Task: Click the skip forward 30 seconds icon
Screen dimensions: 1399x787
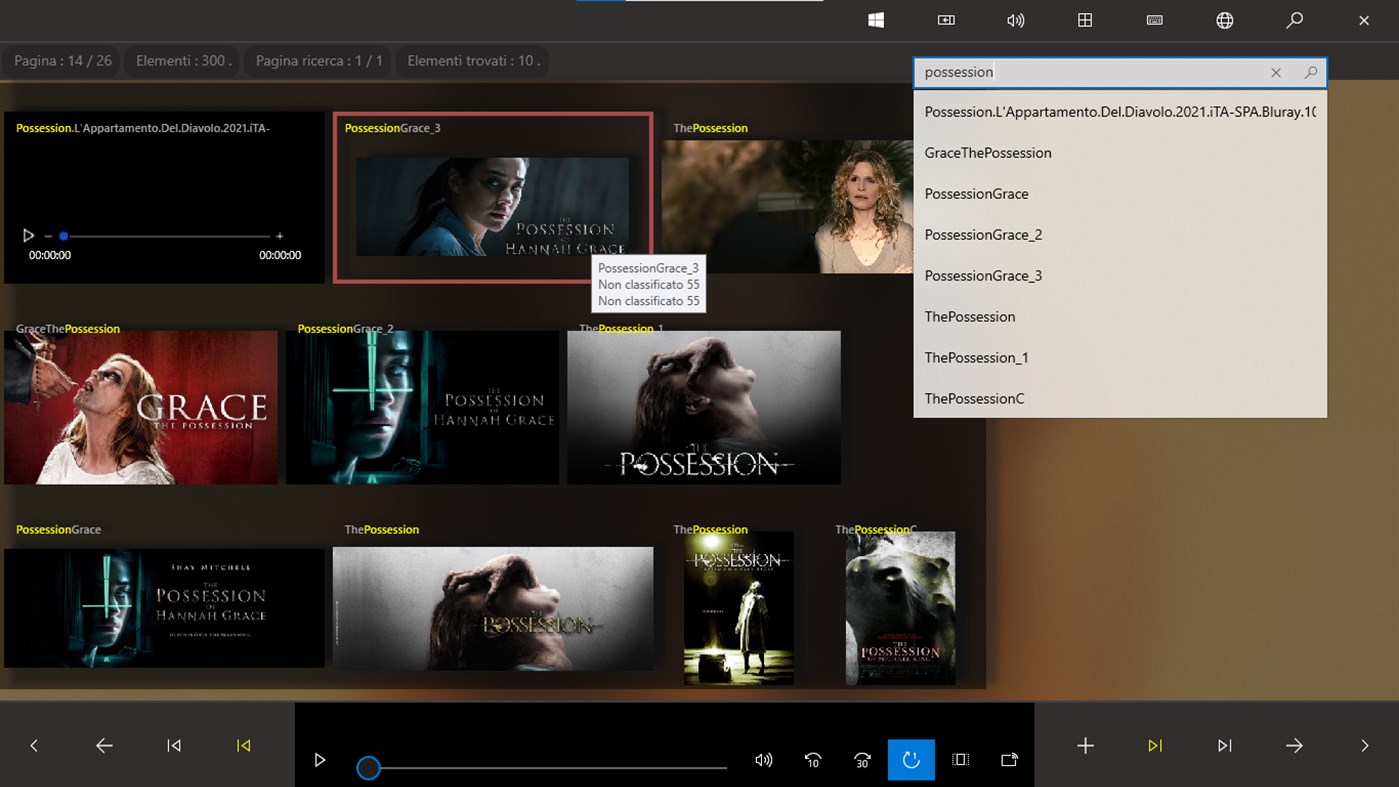Action: tap(862, 760)
